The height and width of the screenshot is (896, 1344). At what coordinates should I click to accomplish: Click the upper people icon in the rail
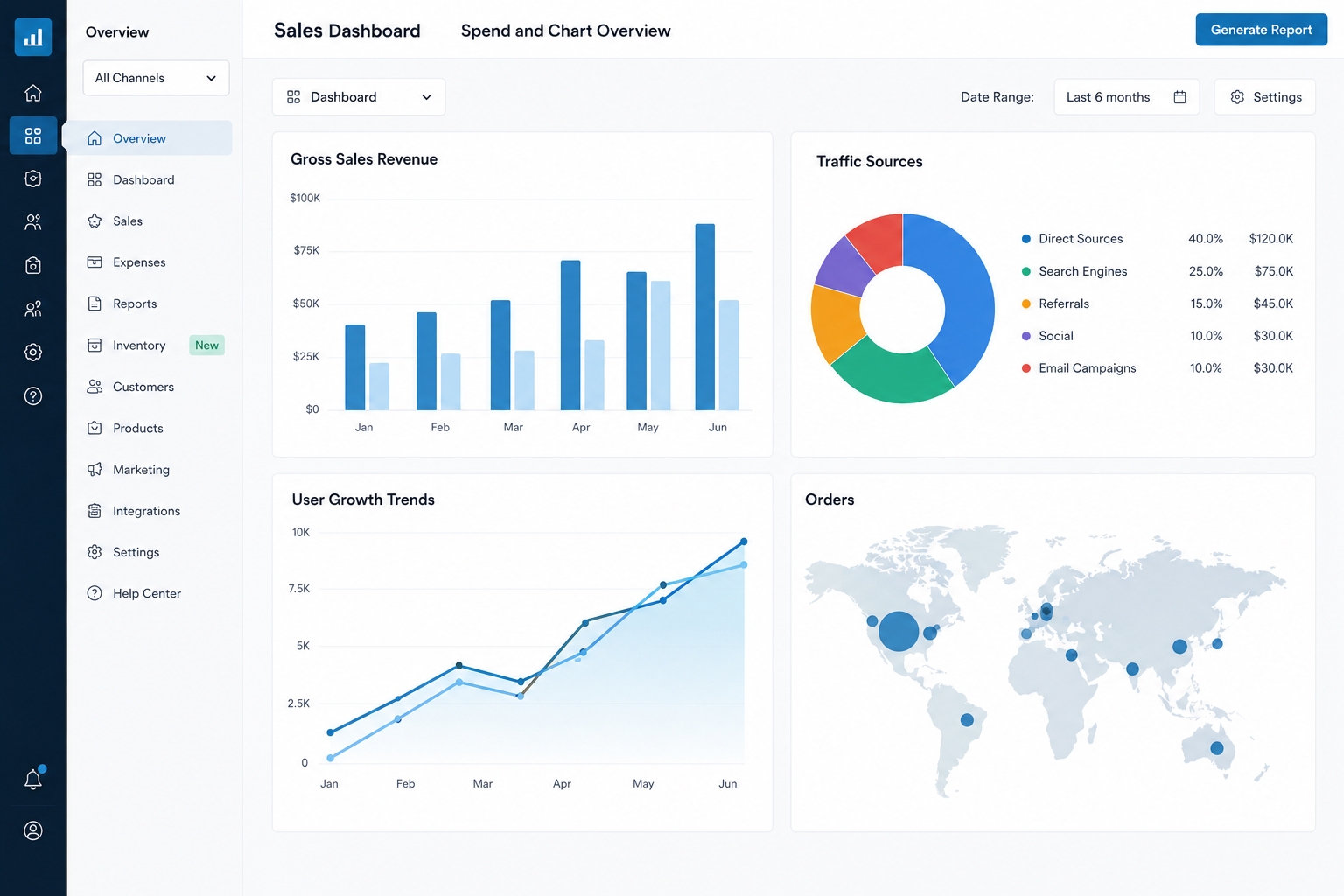tap(33, 222)
